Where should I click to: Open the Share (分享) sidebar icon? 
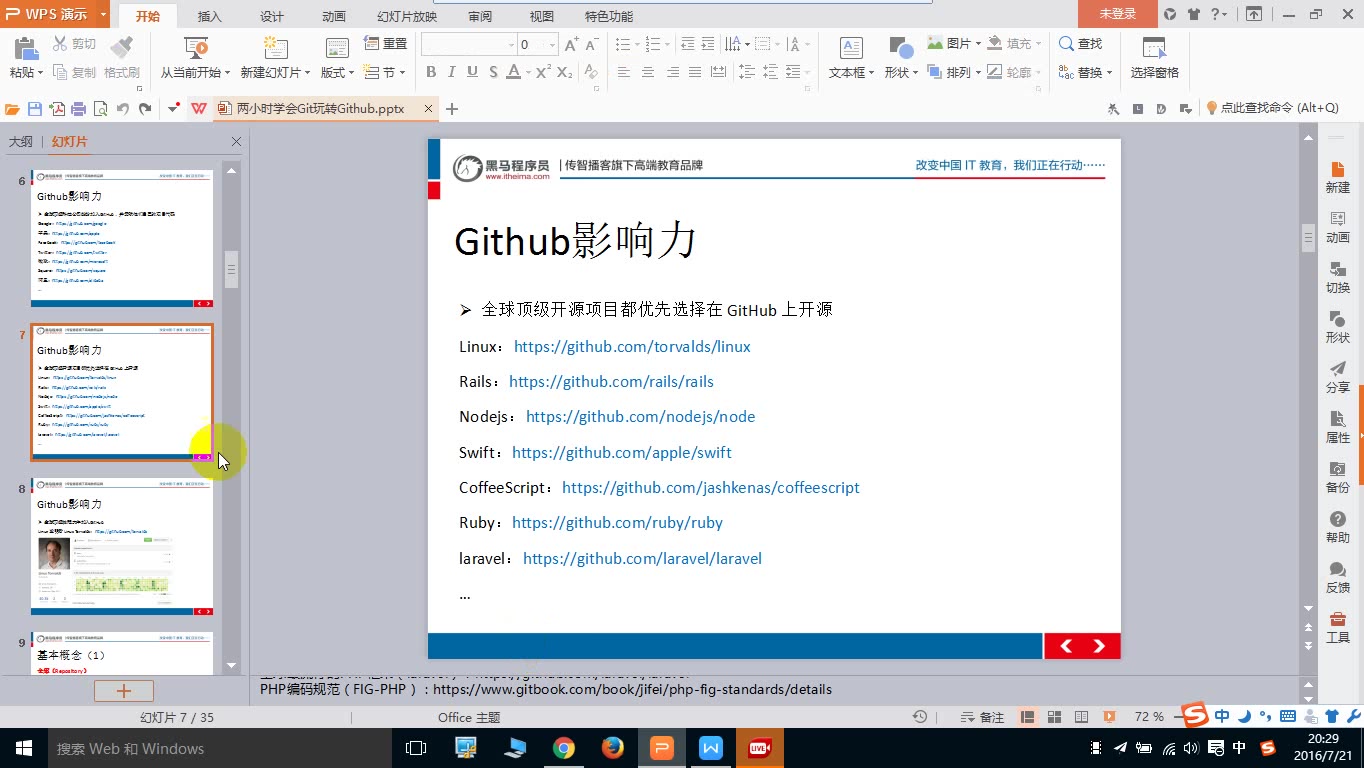(1338, 377)
